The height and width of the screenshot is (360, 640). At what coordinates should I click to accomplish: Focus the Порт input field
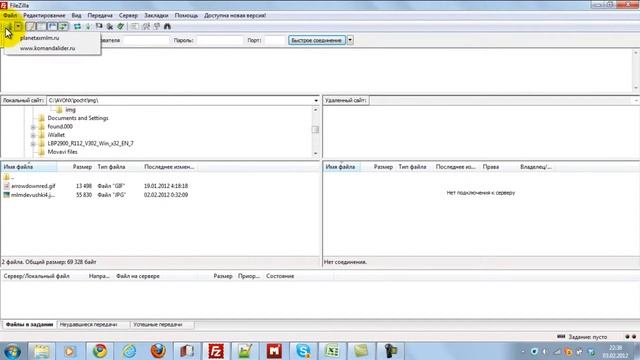click(x=274, y=40)
